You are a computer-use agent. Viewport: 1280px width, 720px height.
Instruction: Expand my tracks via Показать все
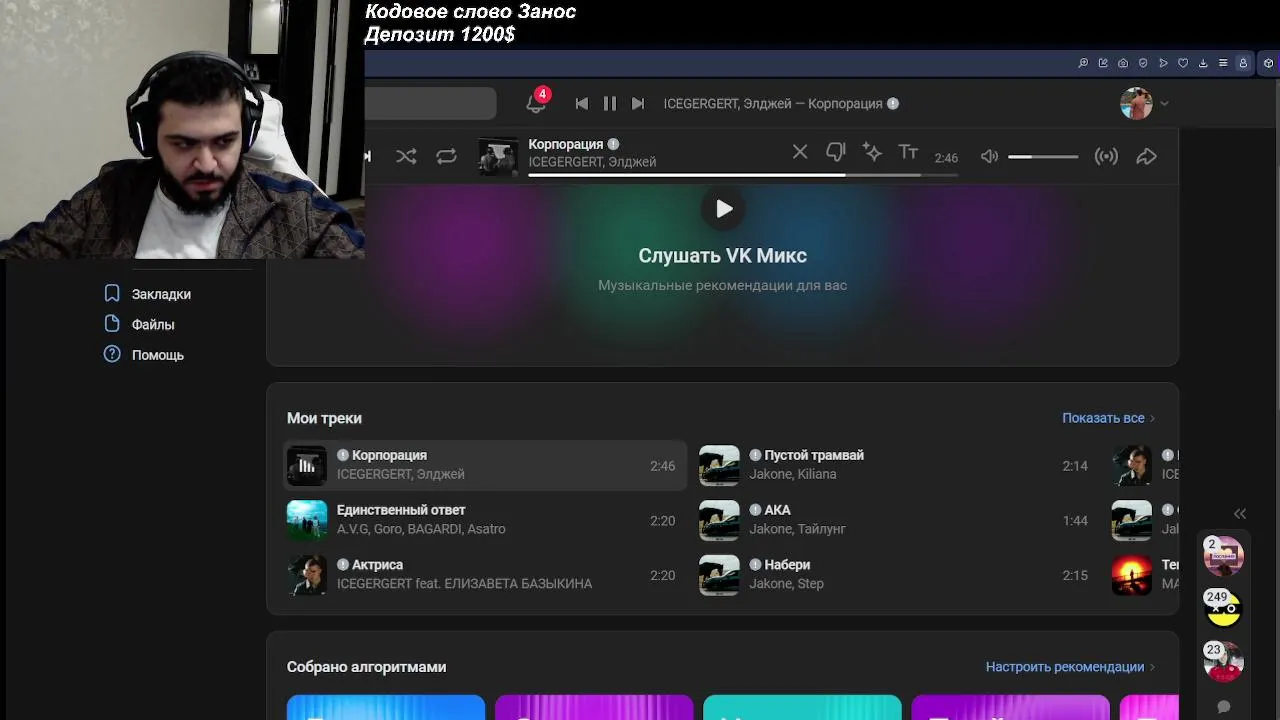pos(1108,418)
